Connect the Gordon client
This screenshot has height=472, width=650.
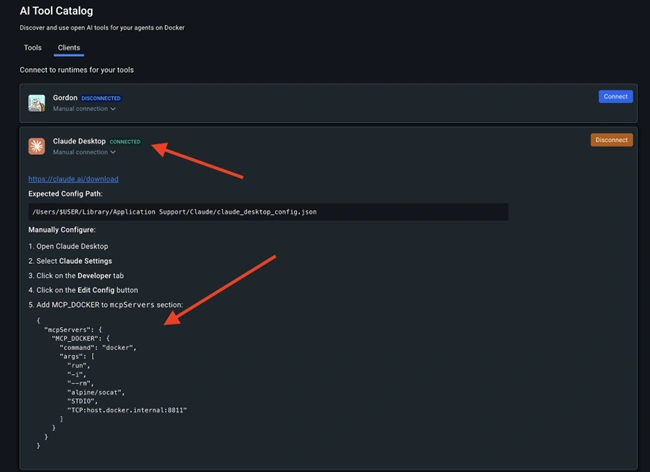615,97
